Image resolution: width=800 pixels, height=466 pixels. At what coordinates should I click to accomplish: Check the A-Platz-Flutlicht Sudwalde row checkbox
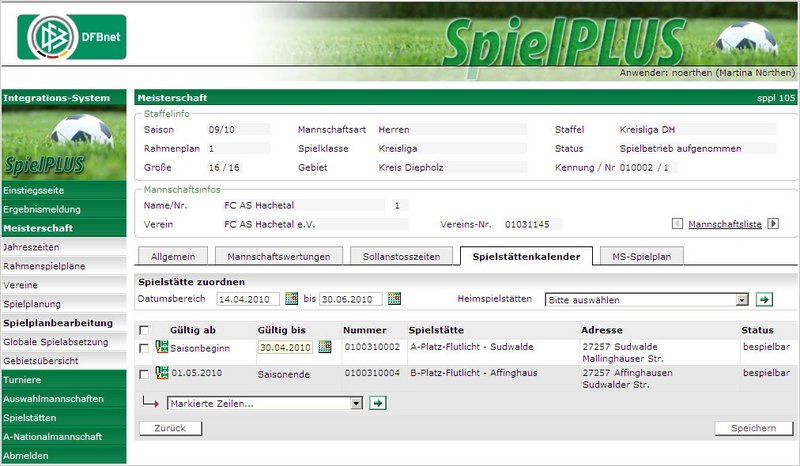click(145, 348)
